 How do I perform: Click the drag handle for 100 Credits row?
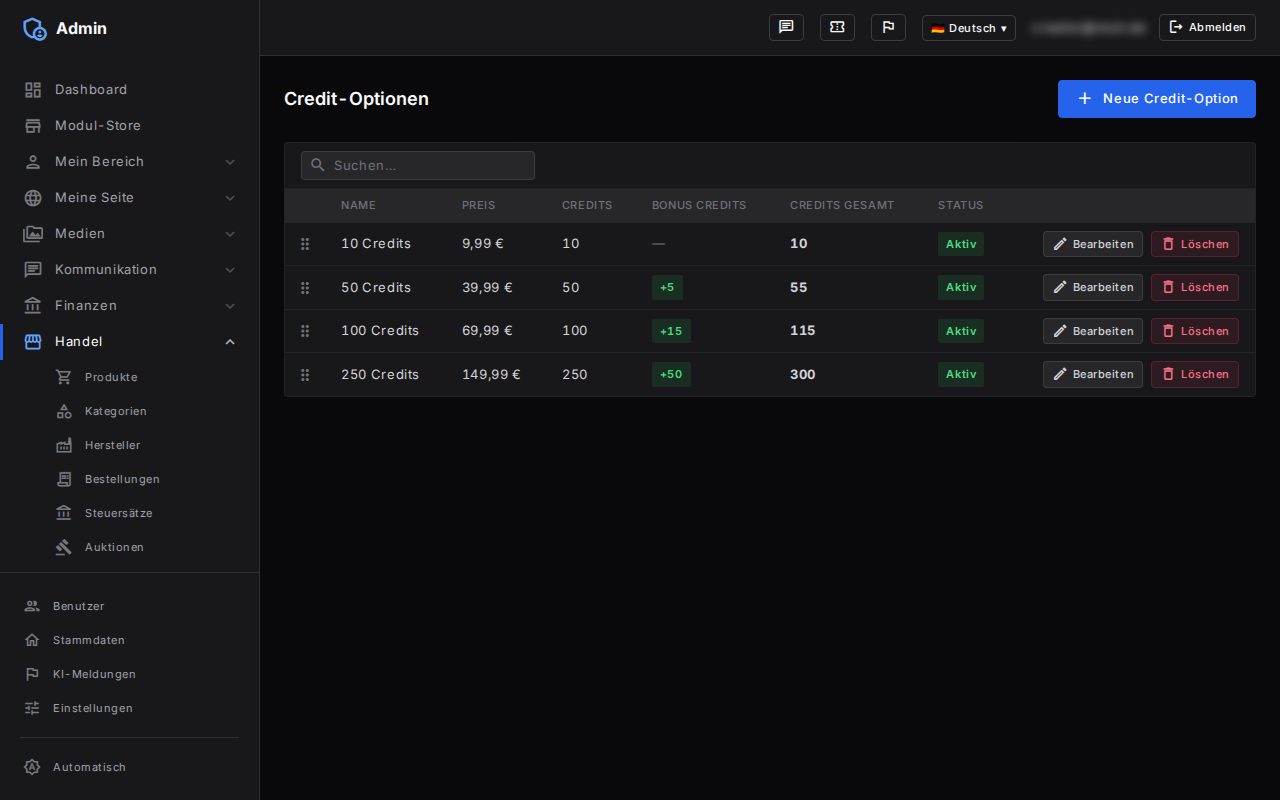(x=305, y=331)
